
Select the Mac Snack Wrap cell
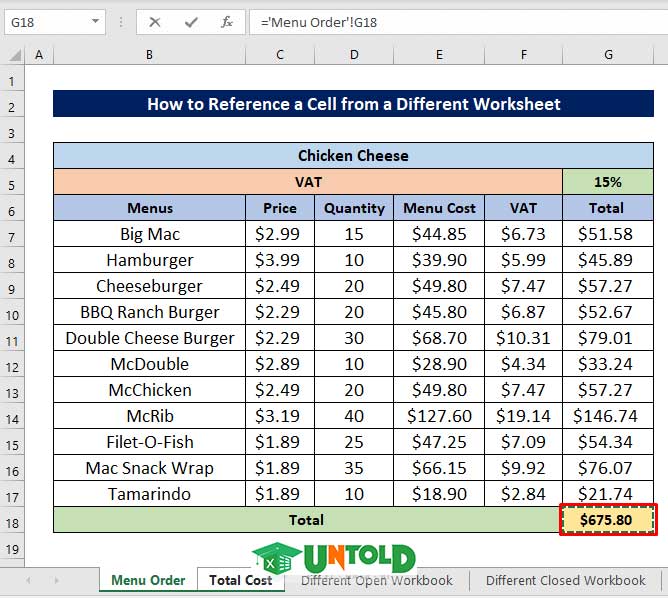pyautogui.click(x=150, y=468)
